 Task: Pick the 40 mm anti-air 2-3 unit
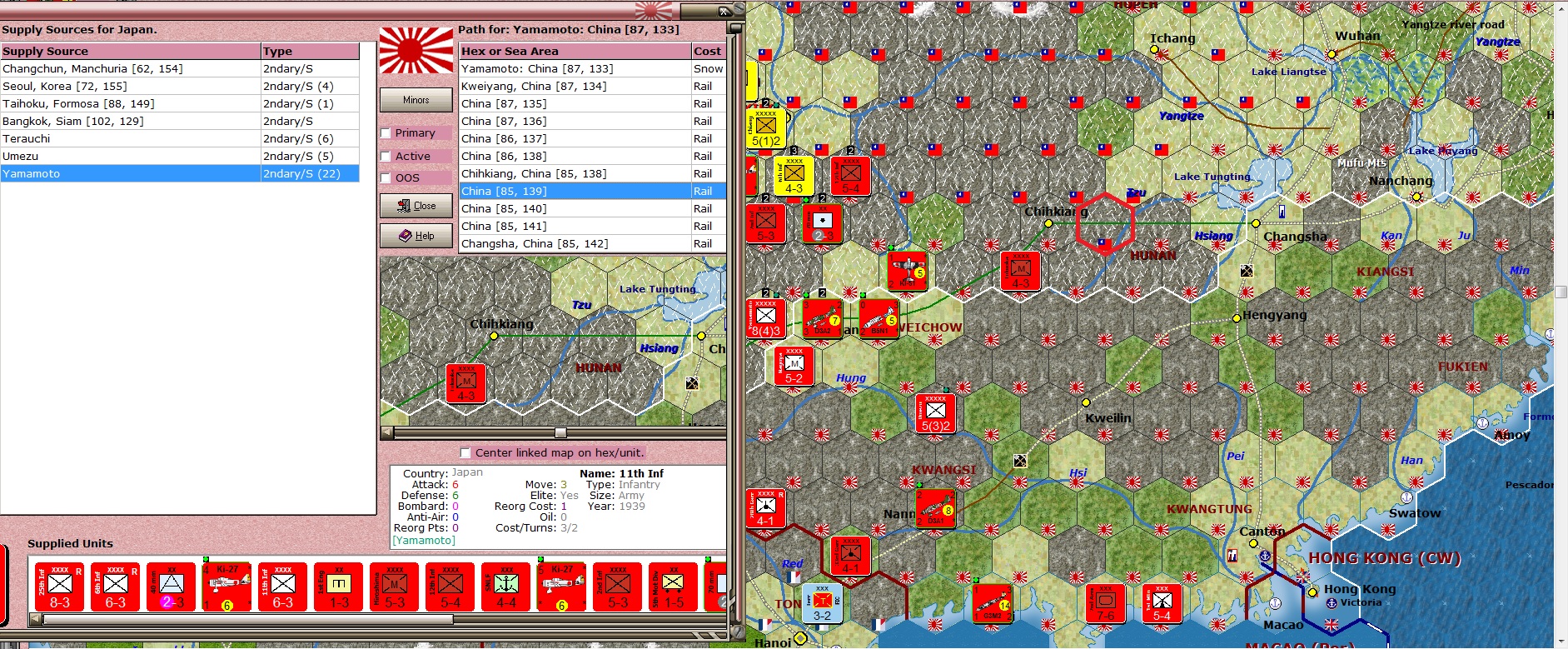[x=172, y=587]
